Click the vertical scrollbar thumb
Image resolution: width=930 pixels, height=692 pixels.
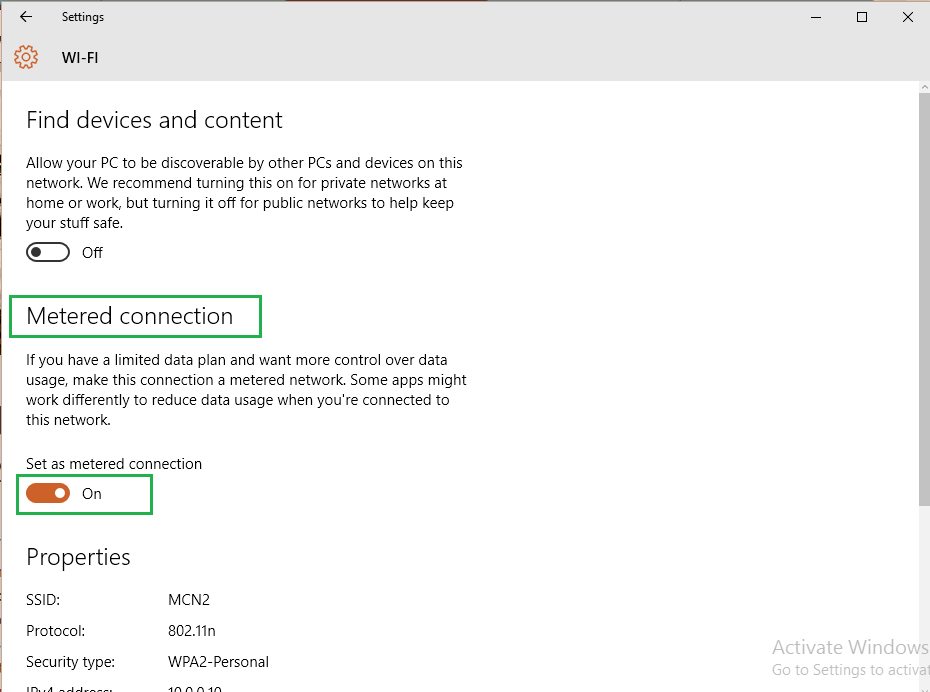(922, 300)
